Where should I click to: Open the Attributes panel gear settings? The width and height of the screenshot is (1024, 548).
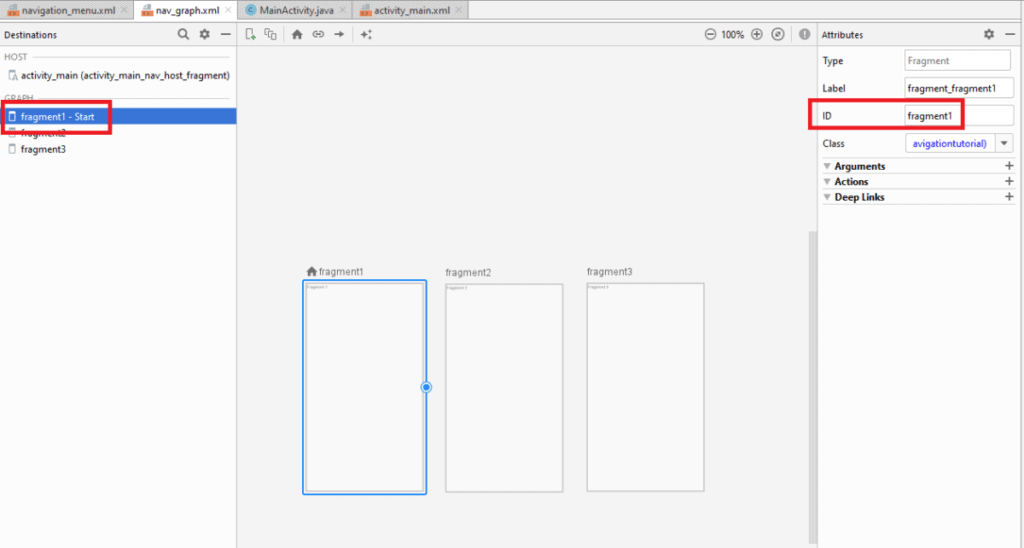(988, 34)
